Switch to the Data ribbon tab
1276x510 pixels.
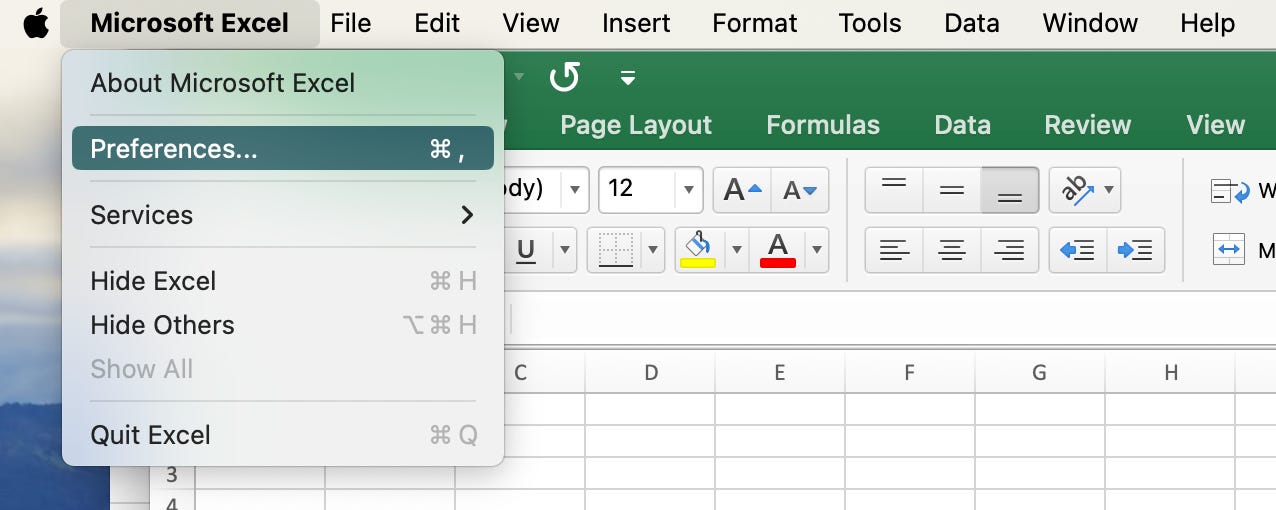pyautogui.click(x=962, y=125)
